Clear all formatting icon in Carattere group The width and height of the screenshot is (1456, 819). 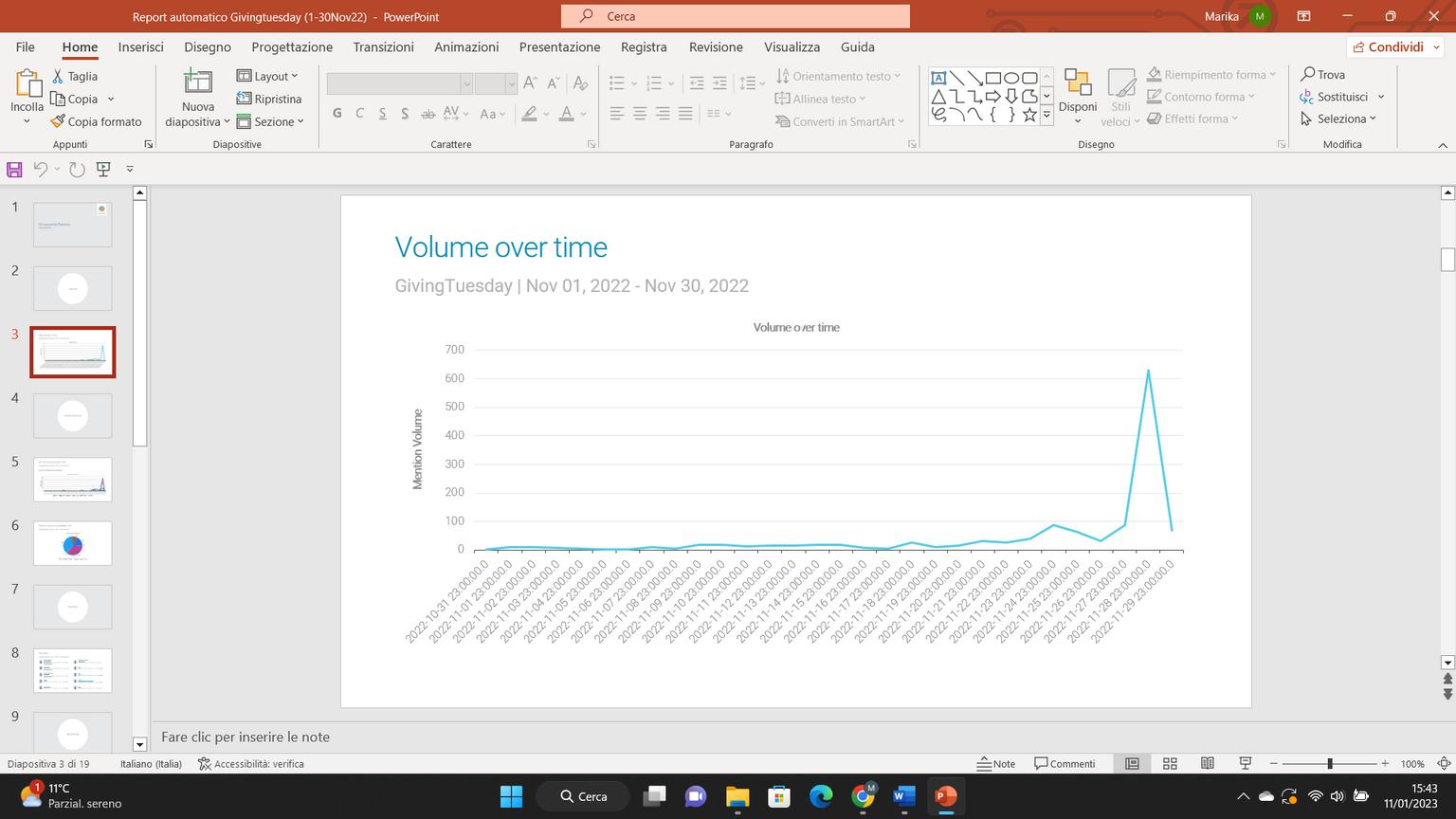[581, 83]
